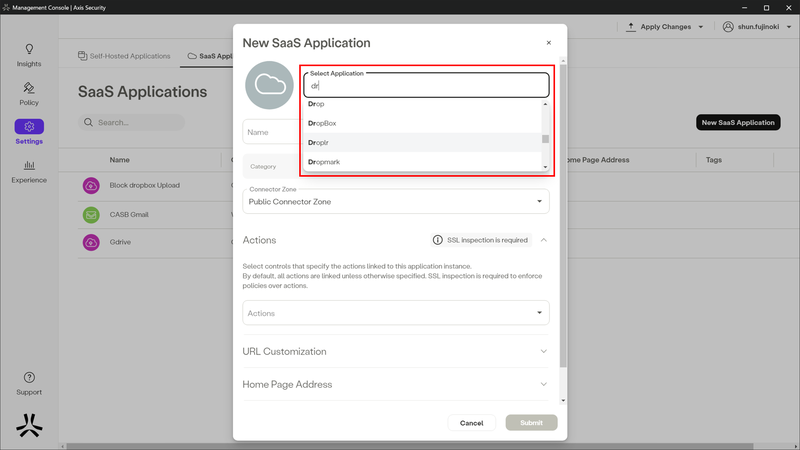Select the Gdrive row text
800x450 pixels.
pyautogui.click(x=120, y=242)
